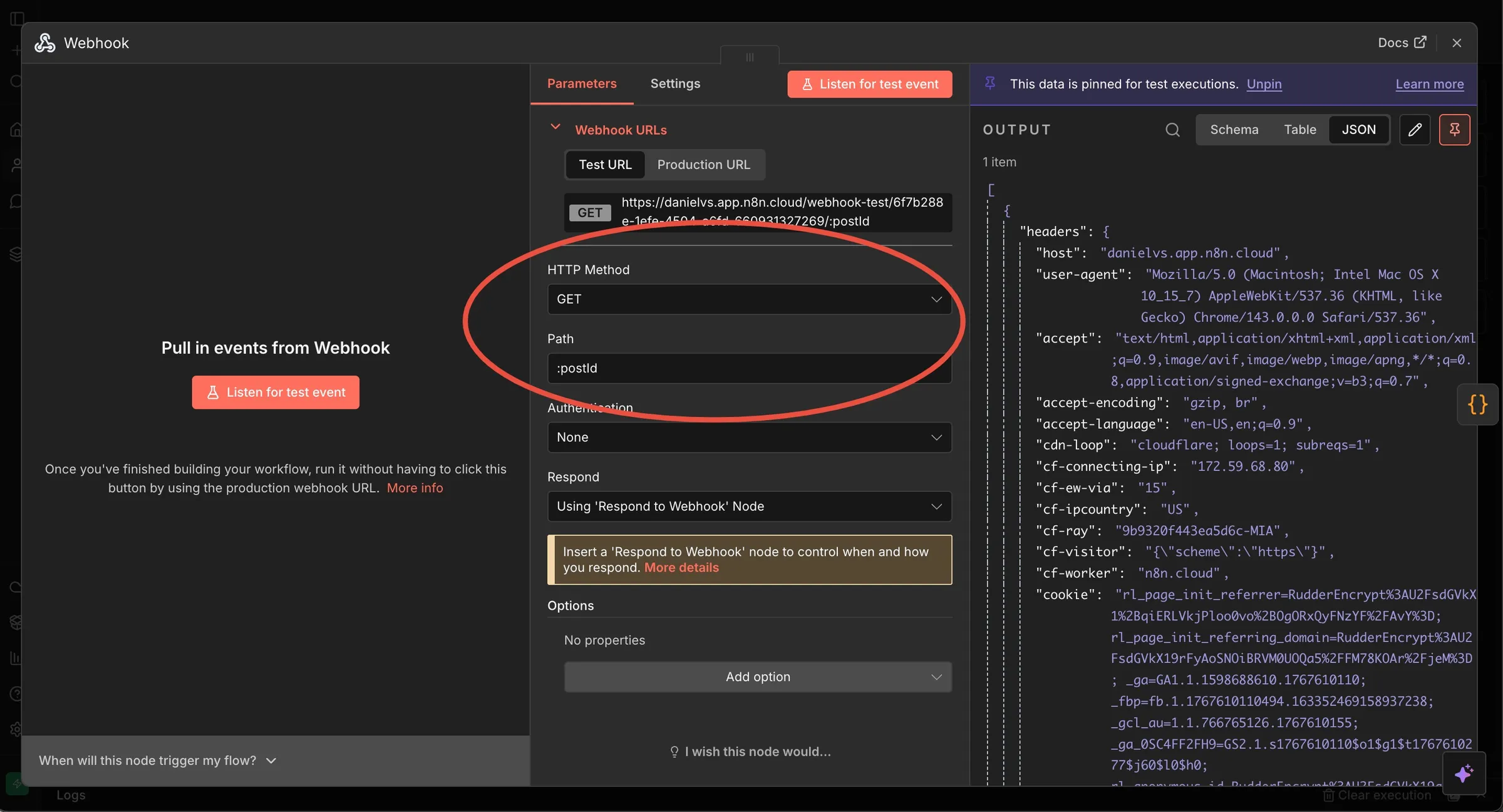Open the Authentication dropdown set to None
Viewport: 1503px width, 812px height.
(x=750, y=437)
